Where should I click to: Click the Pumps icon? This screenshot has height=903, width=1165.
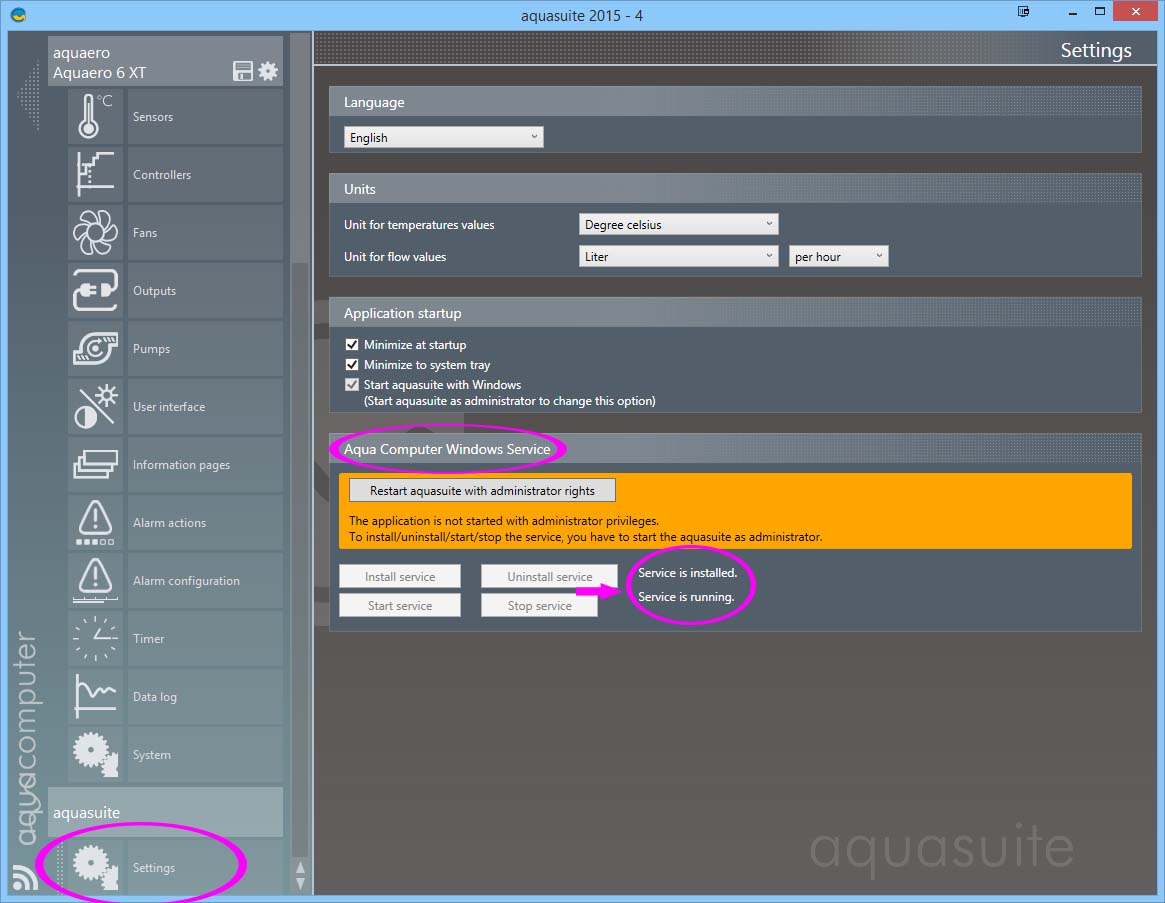pyautogui.click(x=95, y=349)
